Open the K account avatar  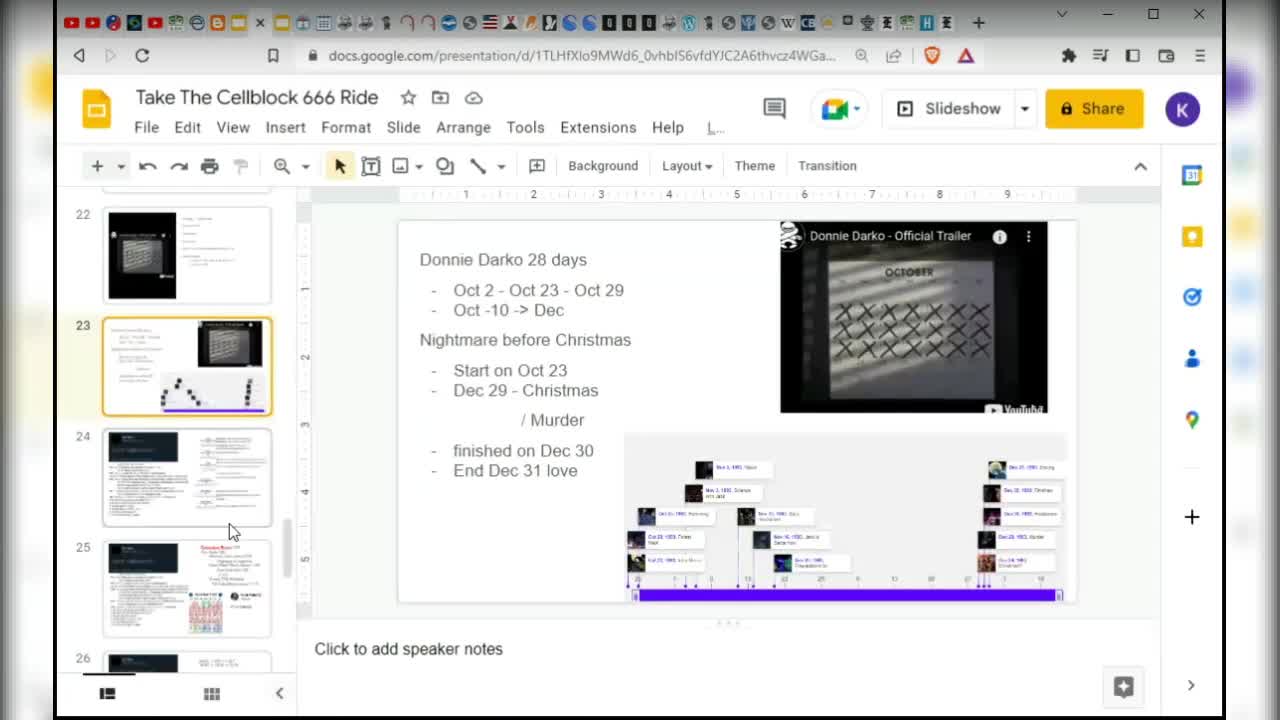tap(1183, 109)
